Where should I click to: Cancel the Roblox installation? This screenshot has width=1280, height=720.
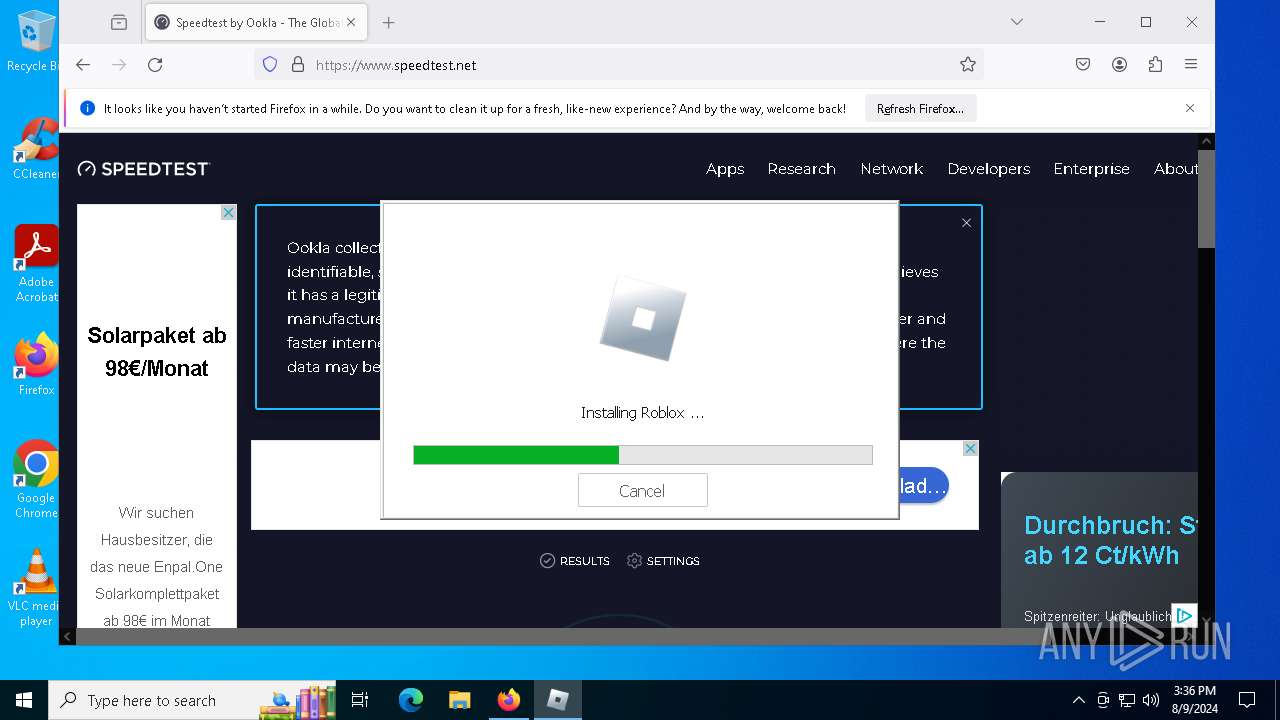tap(642, 490)
